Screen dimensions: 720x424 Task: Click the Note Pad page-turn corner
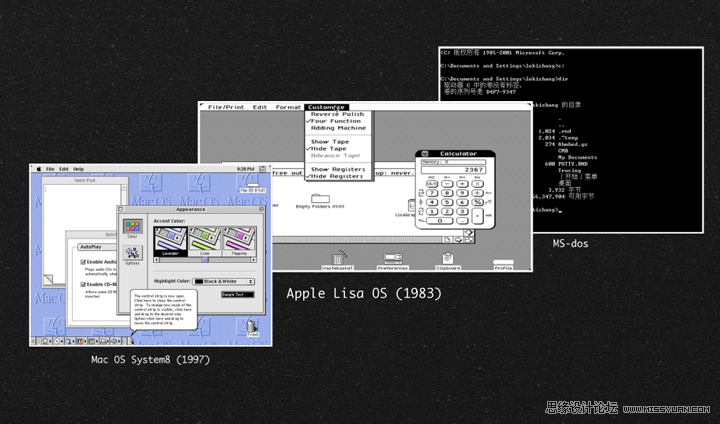point(48,278)
